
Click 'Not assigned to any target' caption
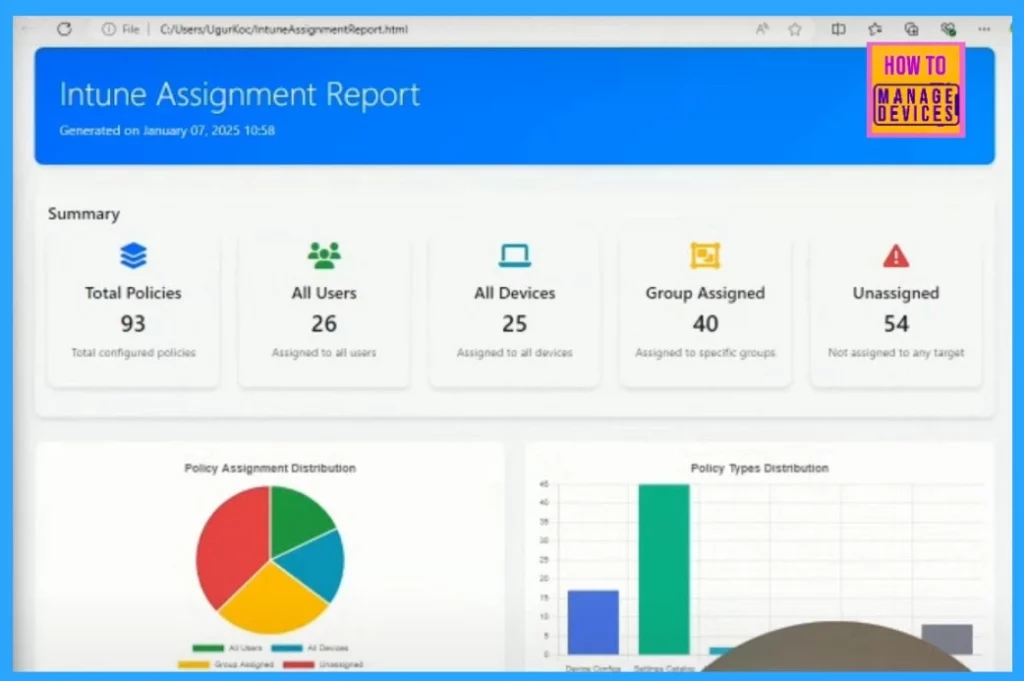pyautogui.click(x=896, y=353)
